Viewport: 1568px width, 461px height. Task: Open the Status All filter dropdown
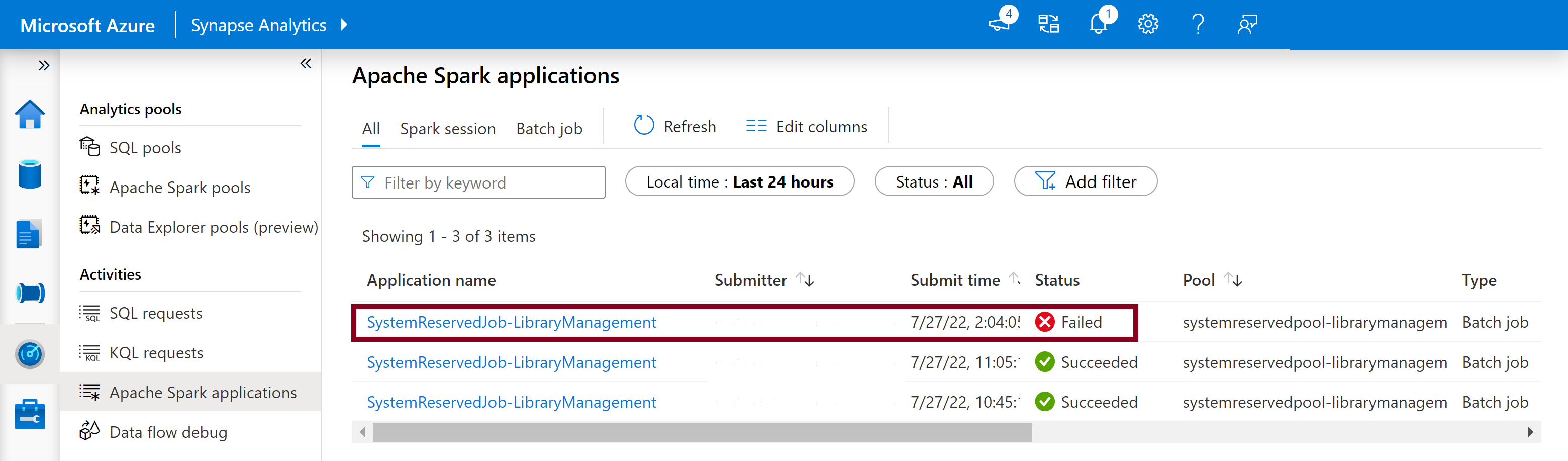point(934,181)
